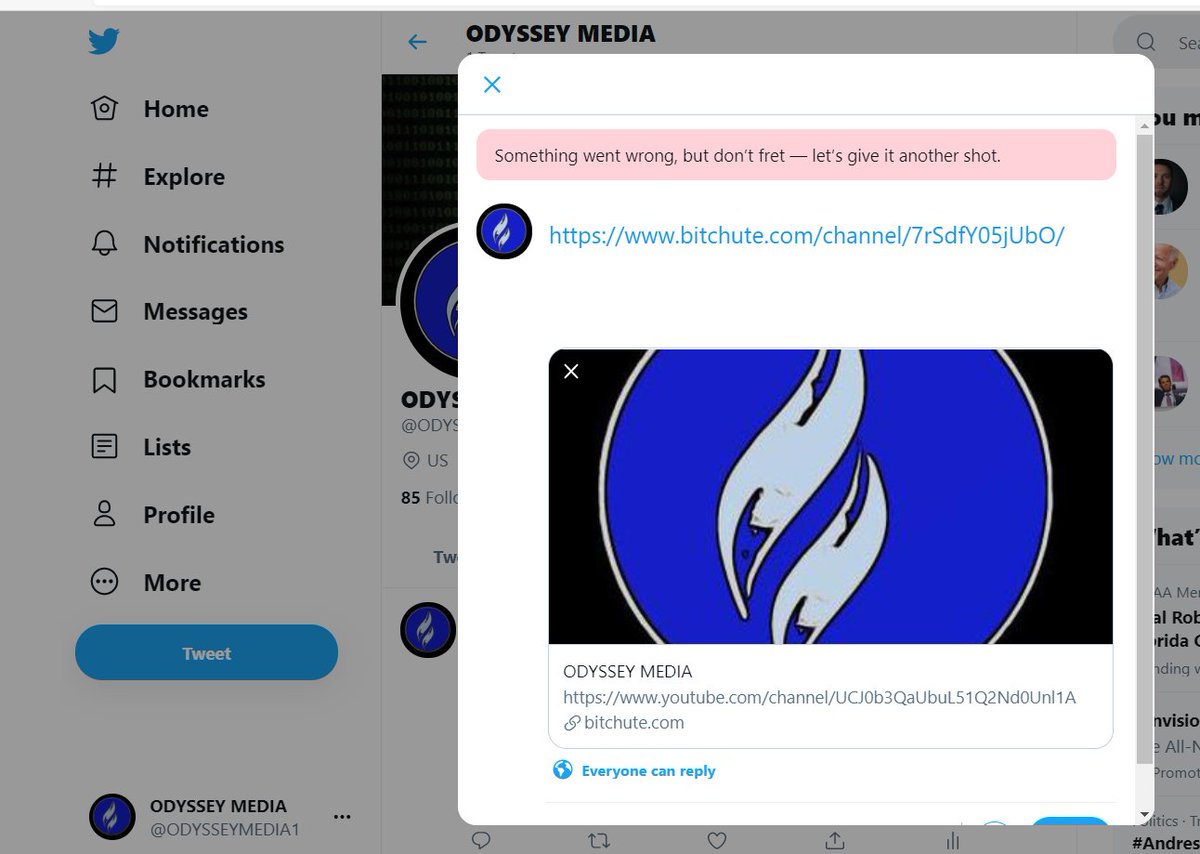
Task: Open Explore in sidebar
Action: (x=157, y=177)
